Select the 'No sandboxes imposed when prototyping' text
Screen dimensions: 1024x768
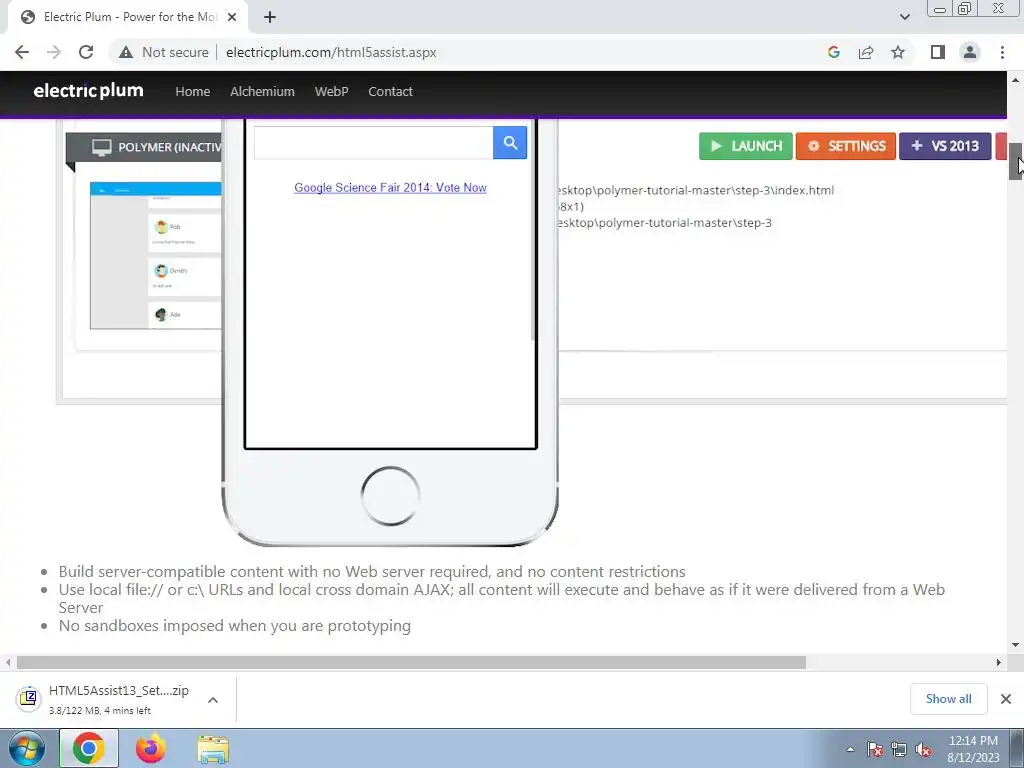(234, 626)
